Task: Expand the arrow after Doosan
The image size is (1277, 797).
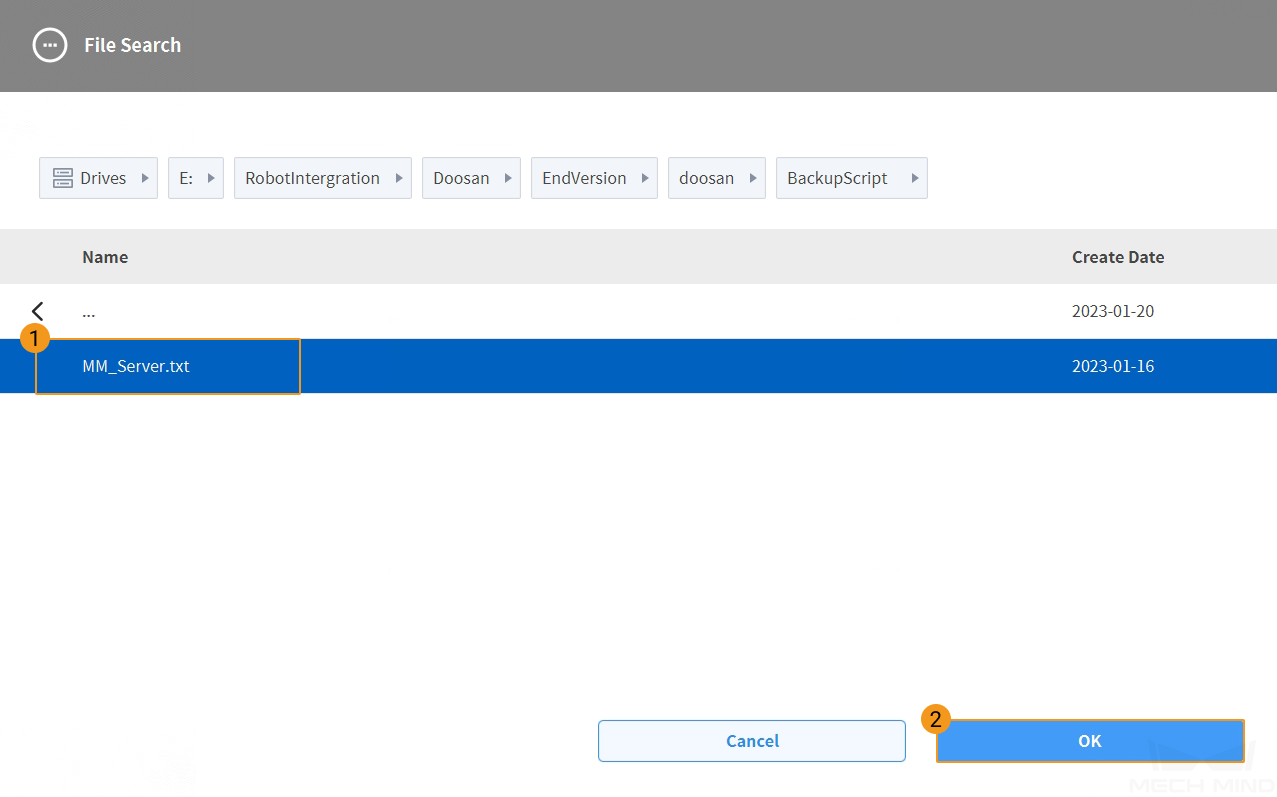Action: click(508, 178)
